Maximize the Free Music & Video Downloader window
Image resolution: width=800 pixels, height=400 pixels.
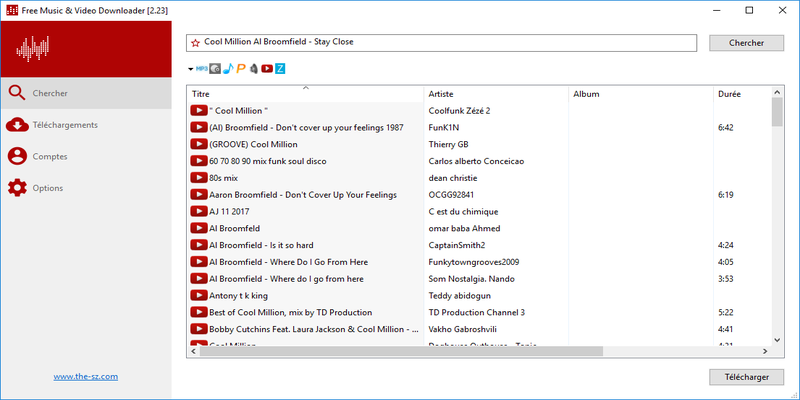coord(749,10)
